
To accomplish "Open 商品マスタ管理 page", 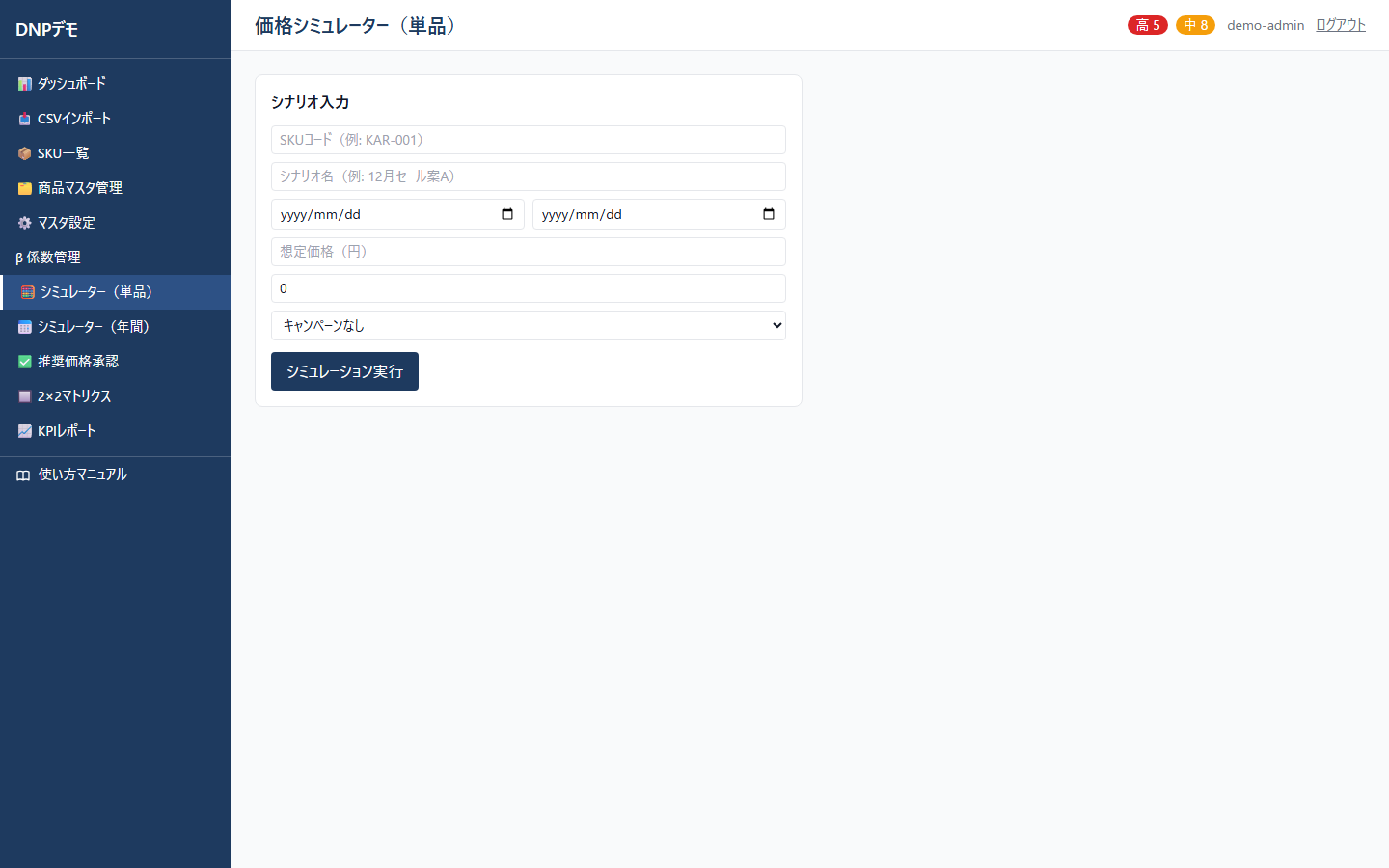I will click(116, 188).
